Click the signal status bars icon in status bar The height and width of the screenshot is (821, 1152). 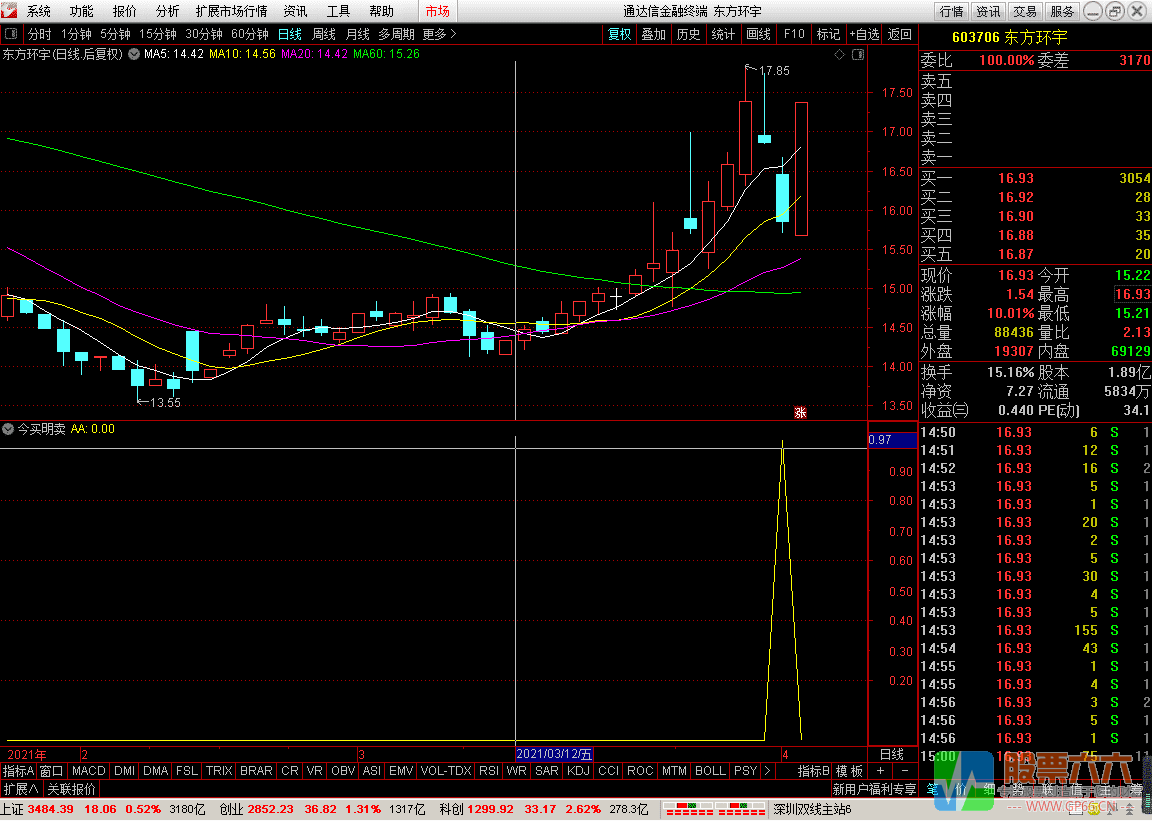click(x=711, y=808)
